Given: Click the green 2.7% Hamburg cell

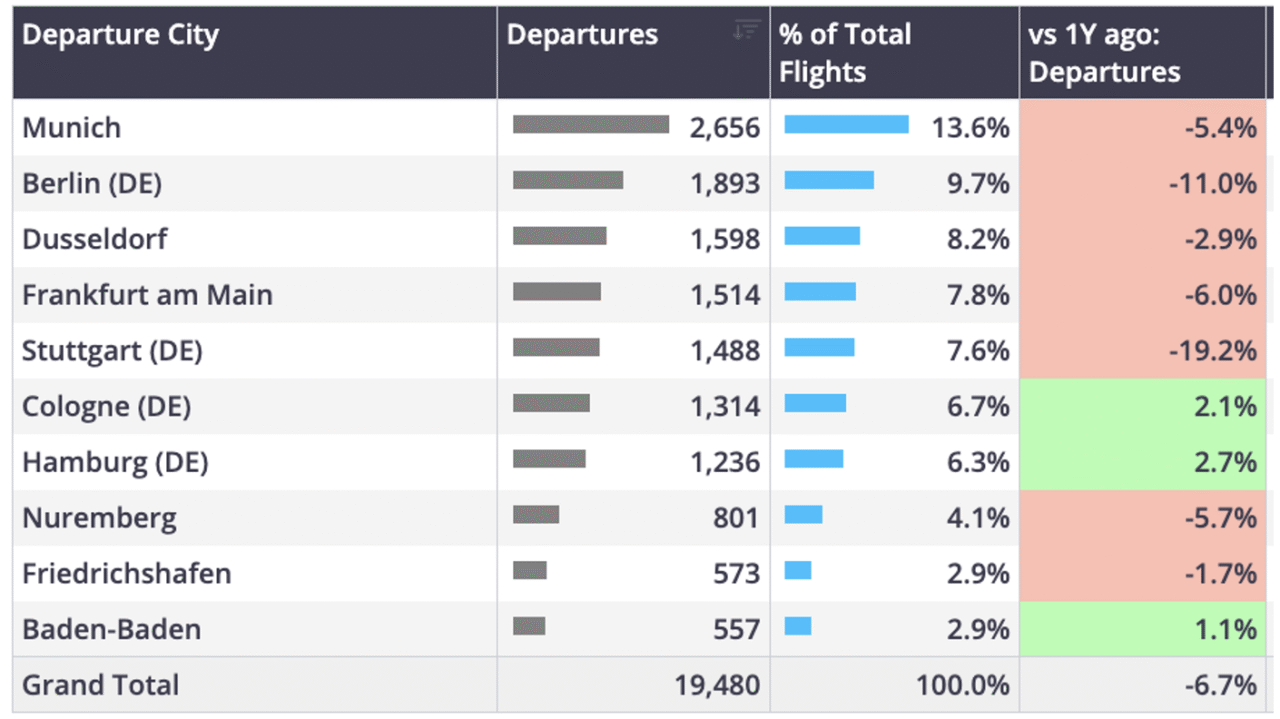Looking at the screenshot, I should pyautogui.click(x=1143, y=462).
